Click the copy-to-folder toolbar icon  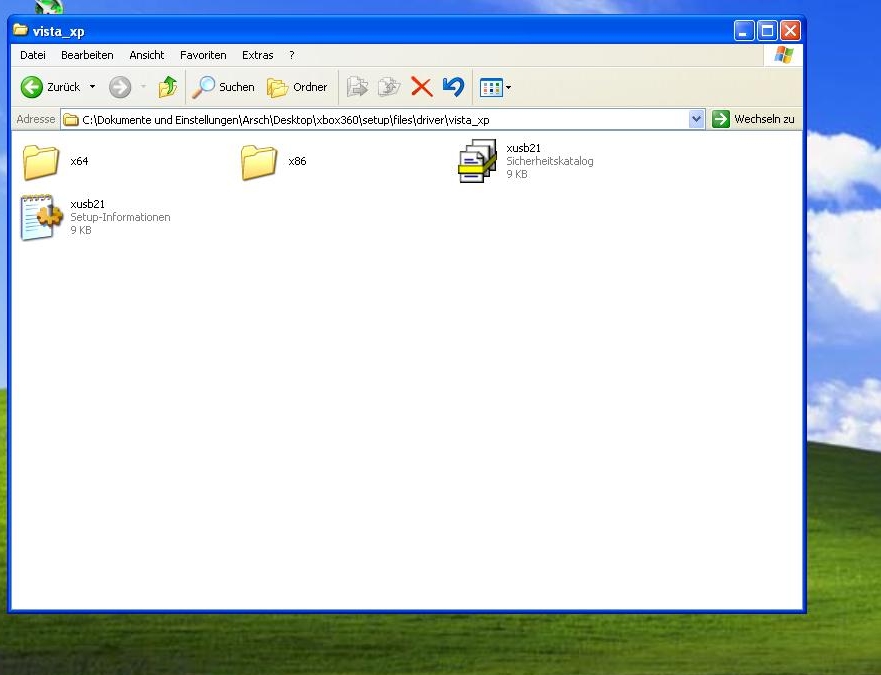point(389,87)
